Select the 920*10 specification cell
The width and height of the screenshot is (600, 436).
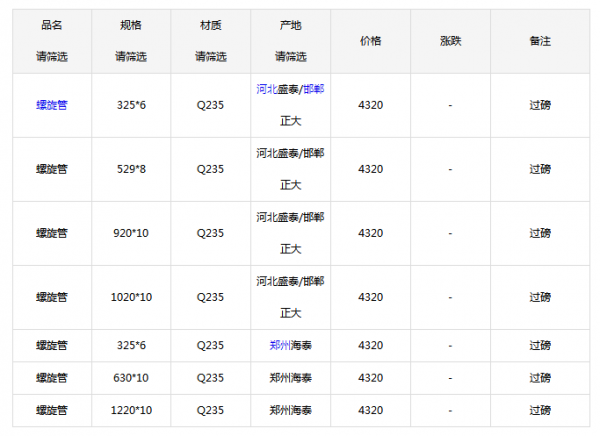point(131,233)
